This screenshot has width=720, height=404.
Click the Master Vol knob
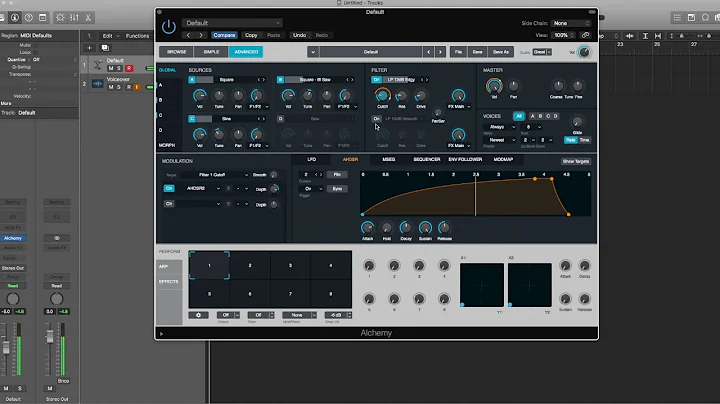point(494,86)
